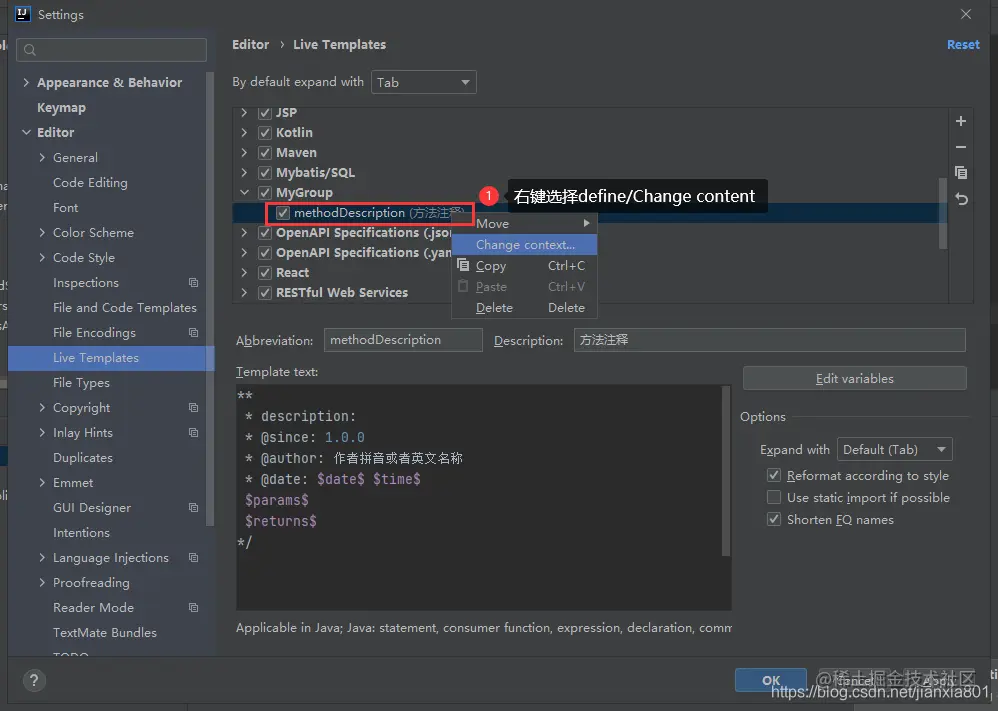Expand the Kotlin template group

pos(244,133)
